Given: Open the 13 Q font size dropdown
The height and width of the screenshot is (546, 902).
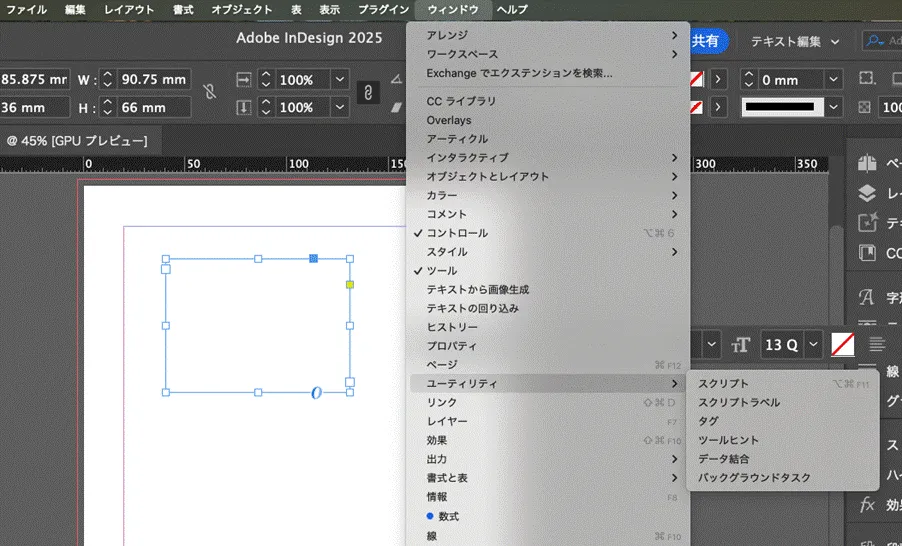Looking at the screenshot, I should pos(813,345).
